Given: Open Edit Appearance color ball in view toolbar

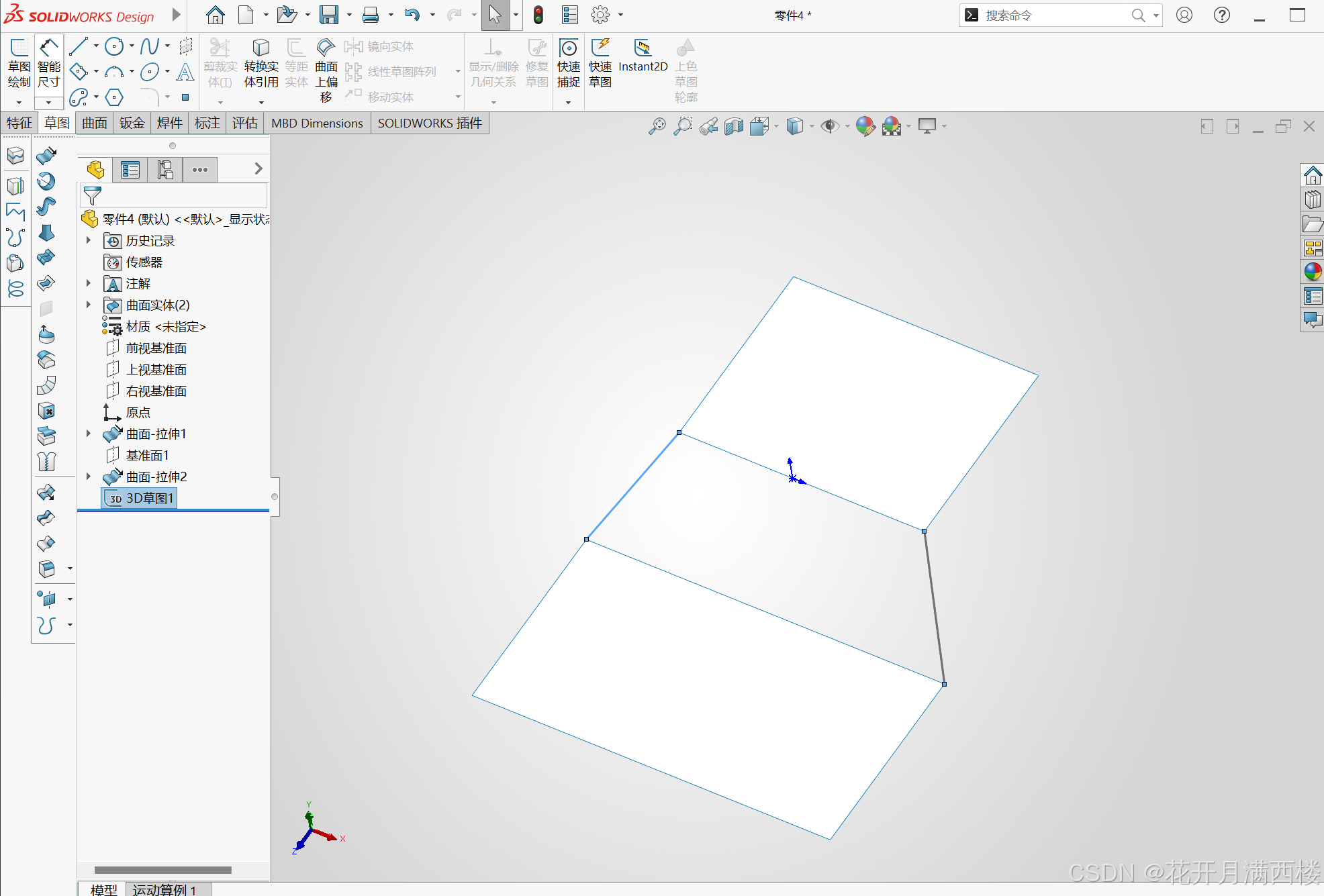Looking at the screenshot, I should pos(865,126).
